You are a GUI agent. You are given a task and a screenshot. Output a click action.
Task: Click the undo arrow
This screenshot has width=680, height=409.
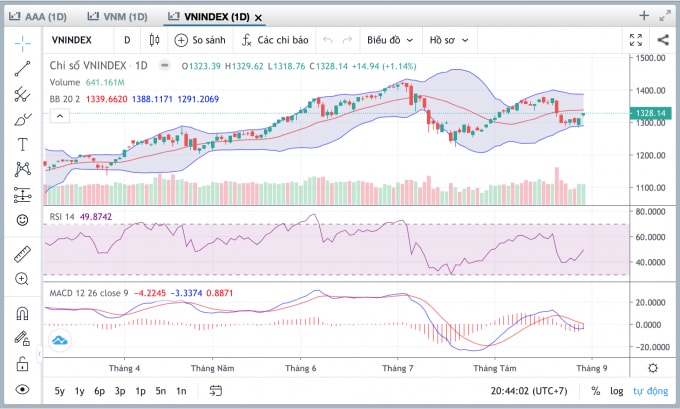328,40
